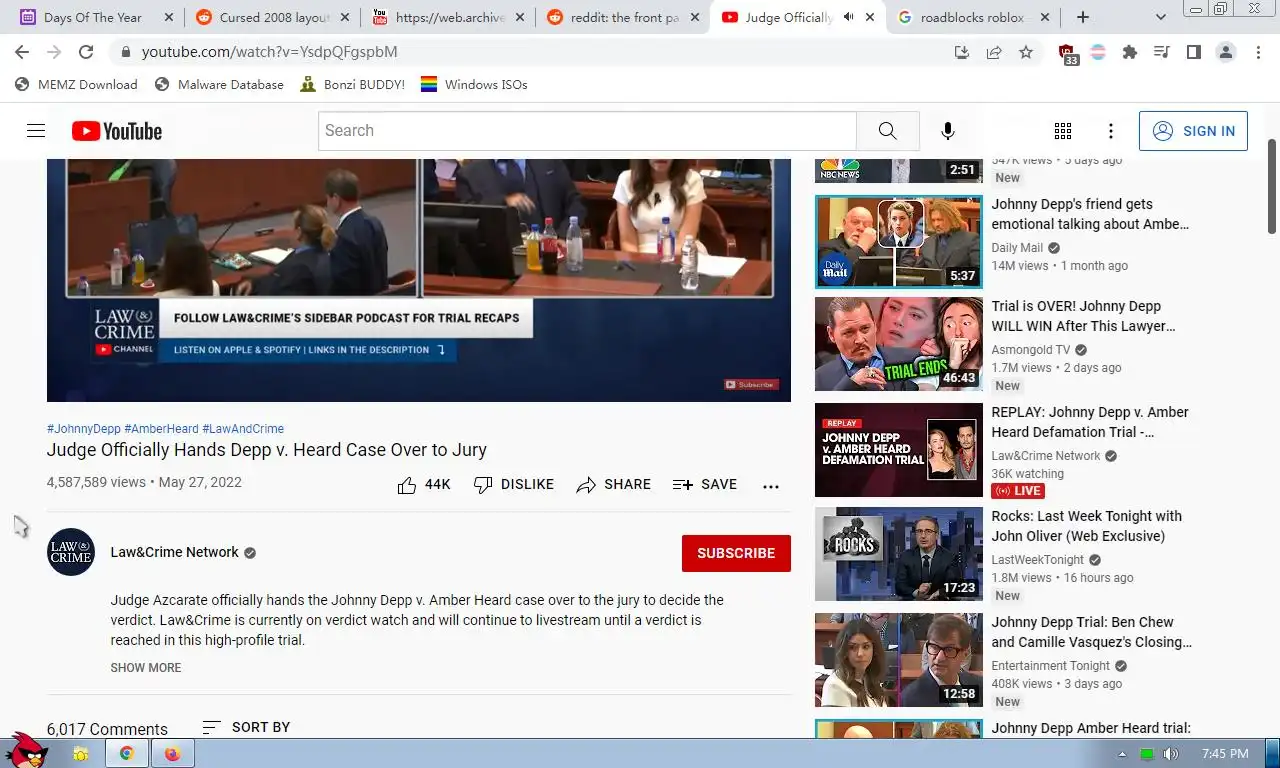The width and height of the screenshot is (1280, 768).
Task: Open Firefox from the taskbar
Action: pos(173,754)
